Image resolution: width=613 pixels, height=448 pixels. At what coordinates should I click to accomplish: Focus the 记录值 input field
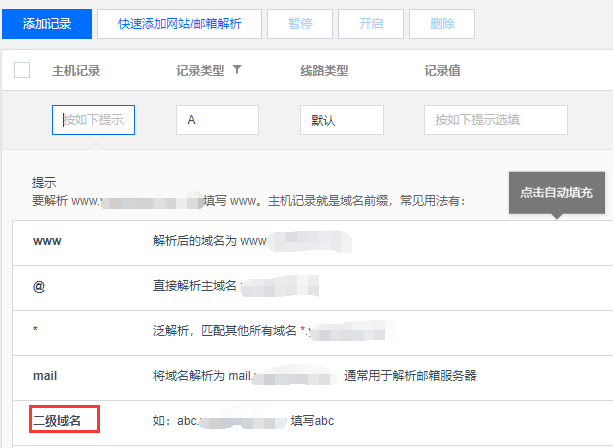coord(496,120)
